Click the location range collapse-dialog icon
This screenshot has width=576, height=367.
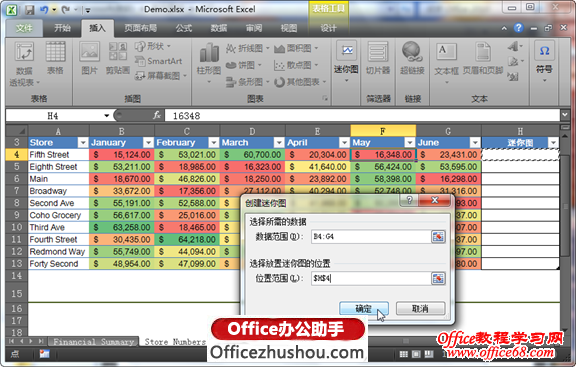[438, 278]
